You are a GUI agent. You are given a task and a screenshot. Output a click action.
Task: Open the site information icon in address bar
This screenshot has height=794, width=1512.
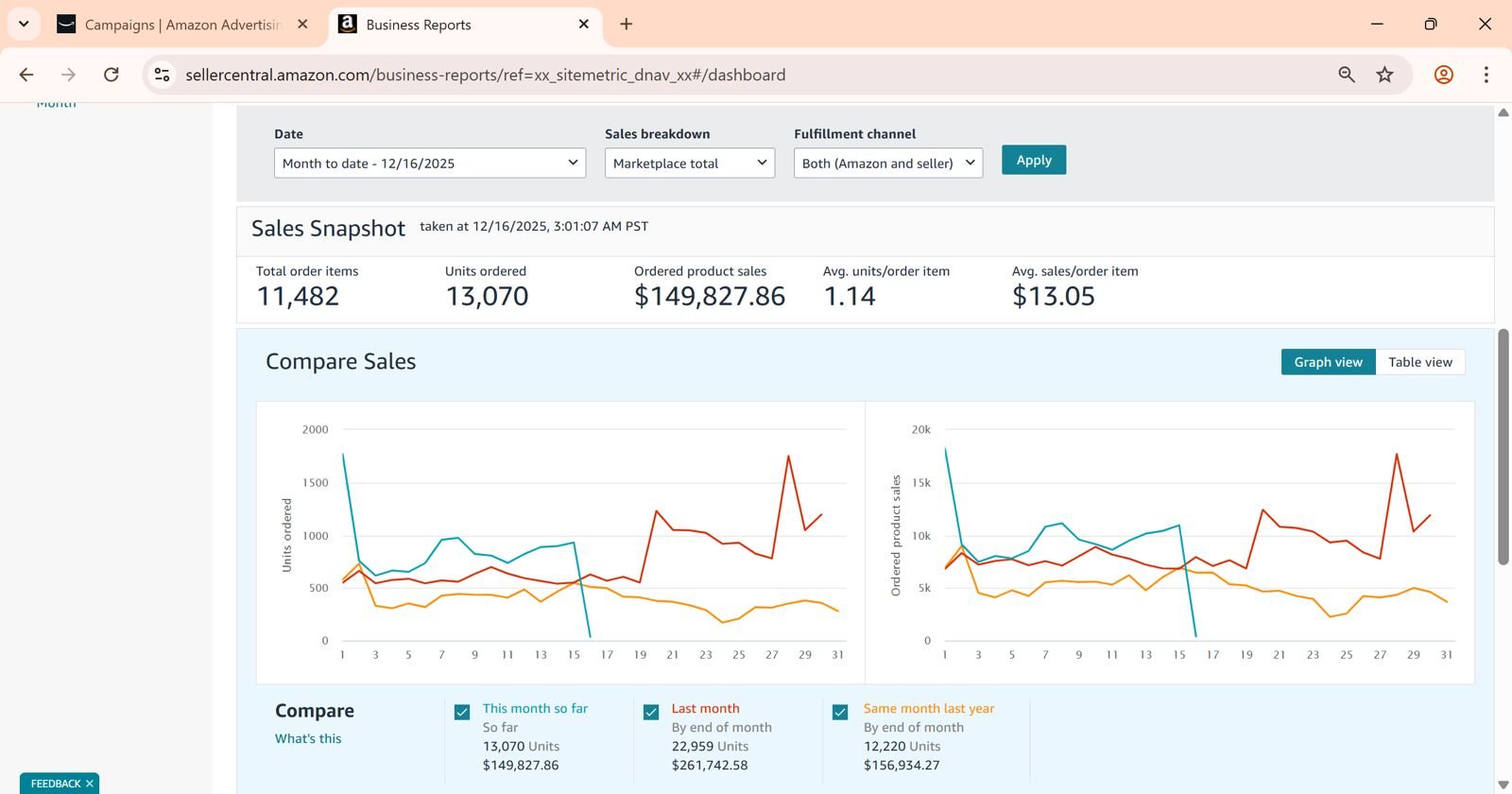point(163,75)
